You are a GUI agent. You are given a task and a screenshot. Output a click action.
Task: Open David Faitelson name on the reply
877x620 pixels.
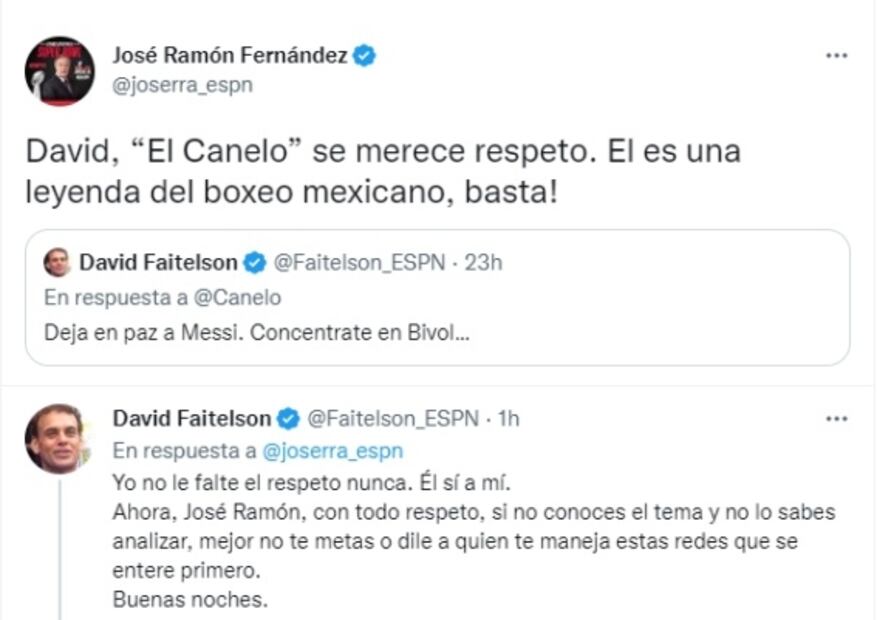pos(191,418)
